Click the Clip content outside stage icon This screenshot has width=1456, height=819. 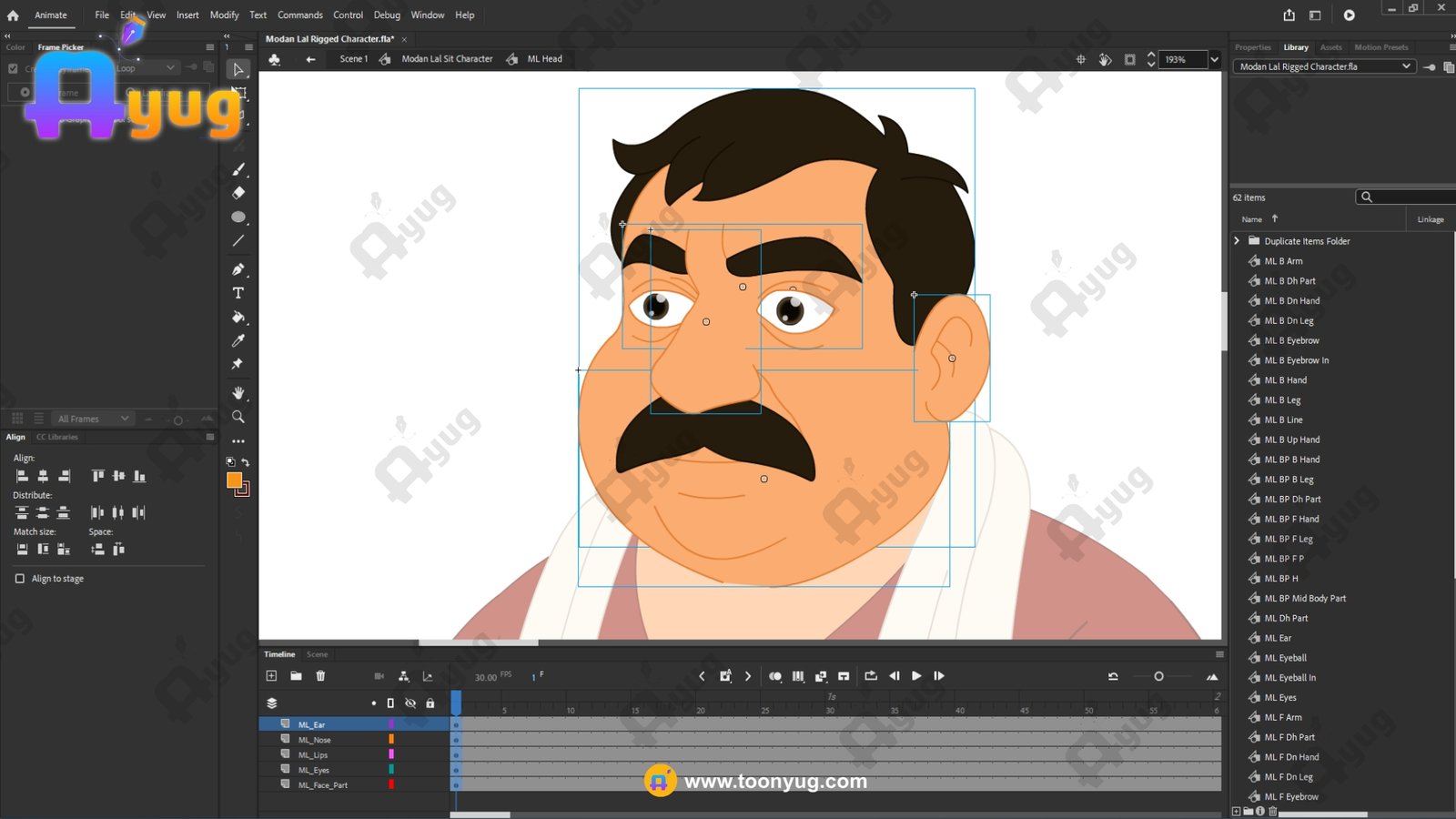coord(1129,59)
